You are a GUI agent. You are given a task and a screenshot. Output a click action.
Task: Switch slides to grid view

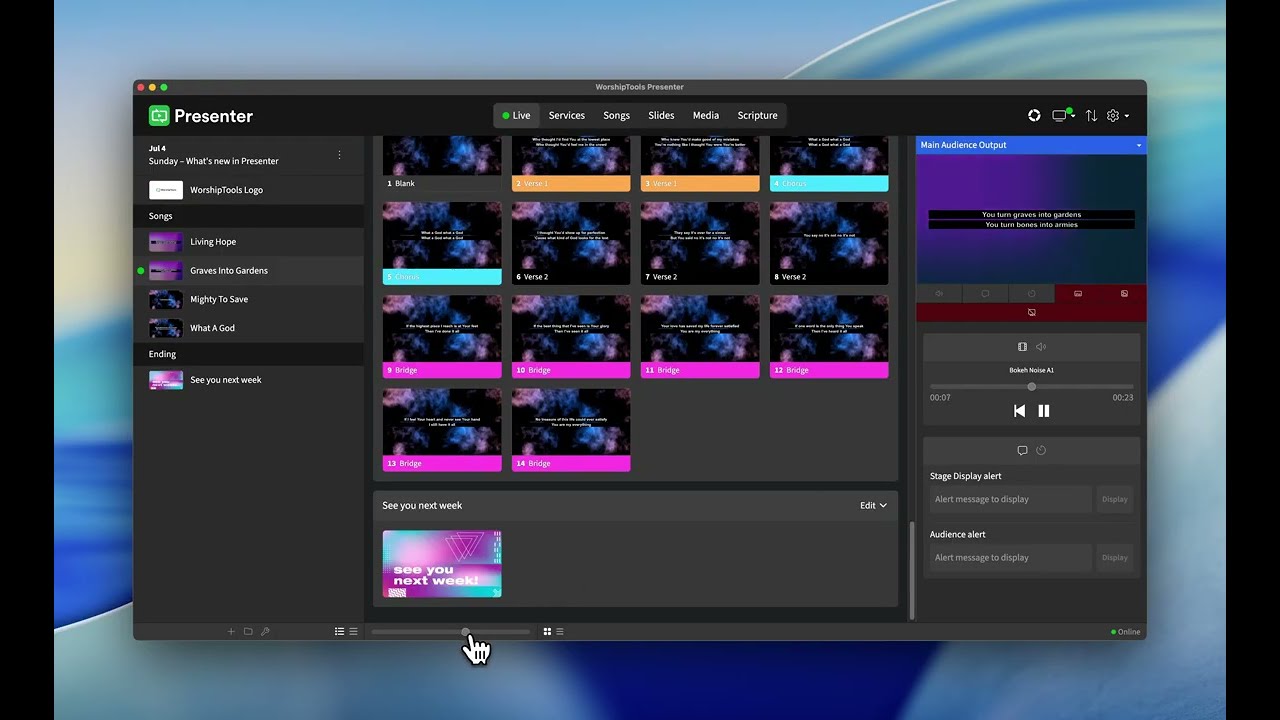[547, 632]
